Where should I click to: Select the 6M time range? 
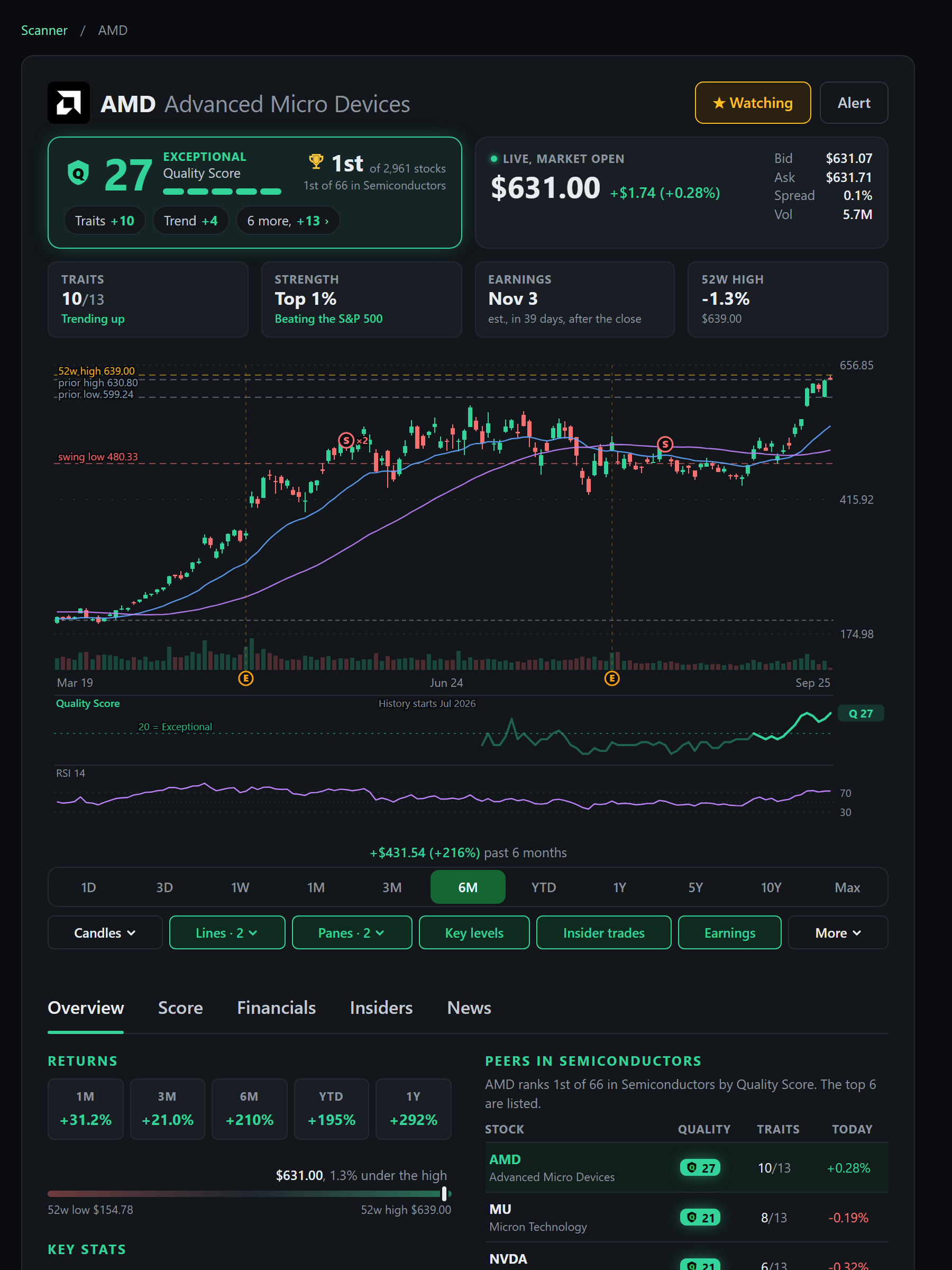(x=468, y=887)
